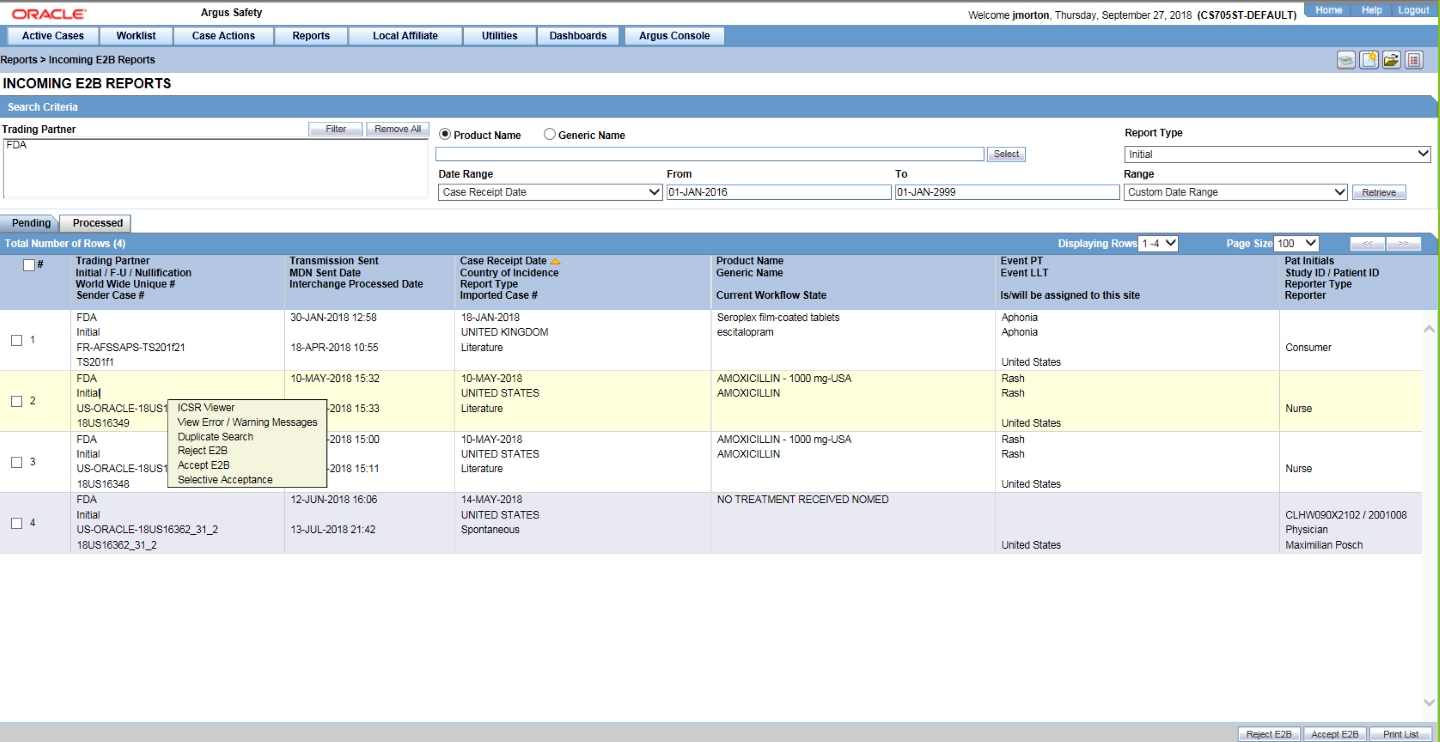
Task: Tick the checkbox for row 4
Action: (16, 523)
